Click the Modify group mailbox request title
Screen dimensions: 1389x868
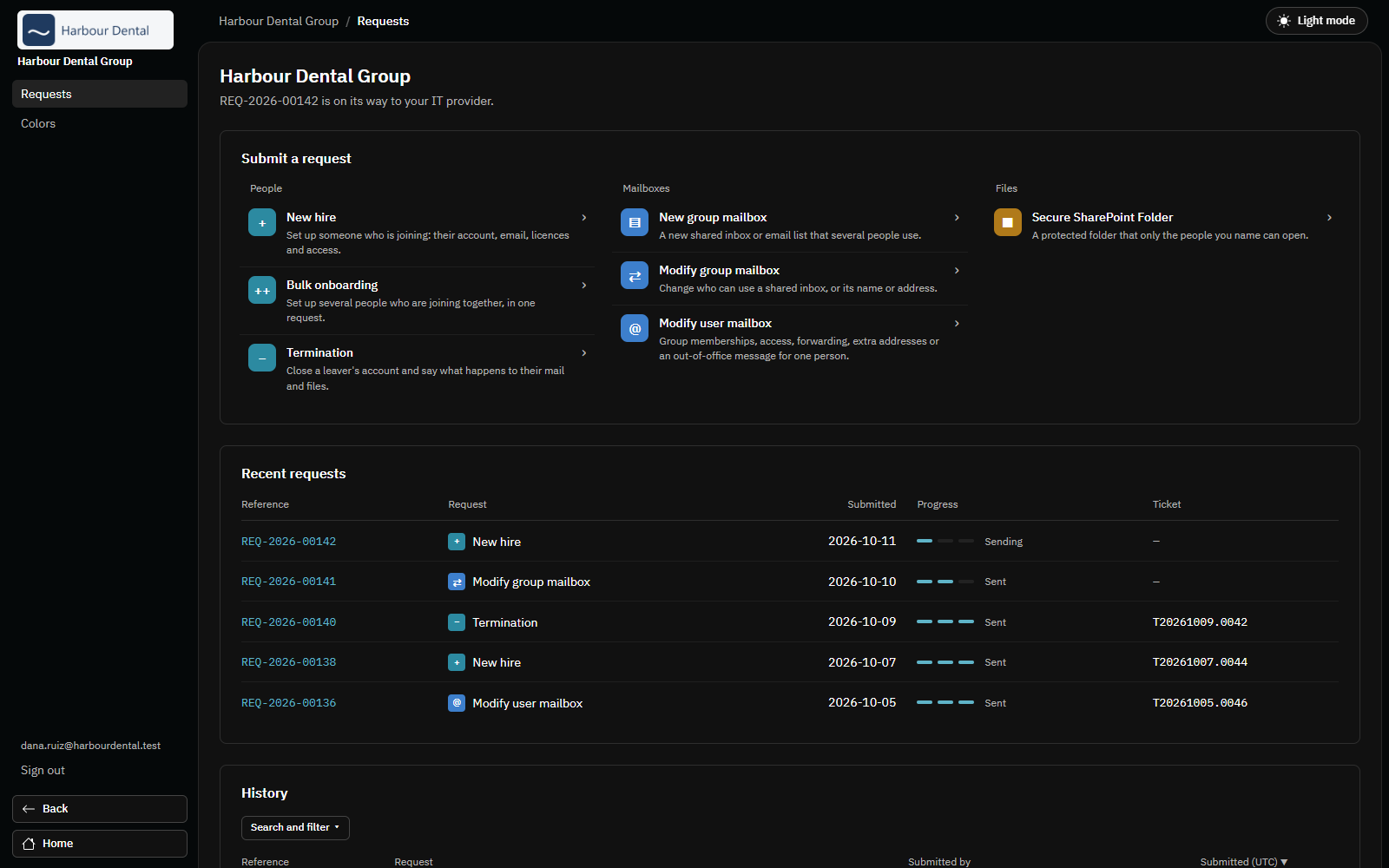(x=719, y=270)
